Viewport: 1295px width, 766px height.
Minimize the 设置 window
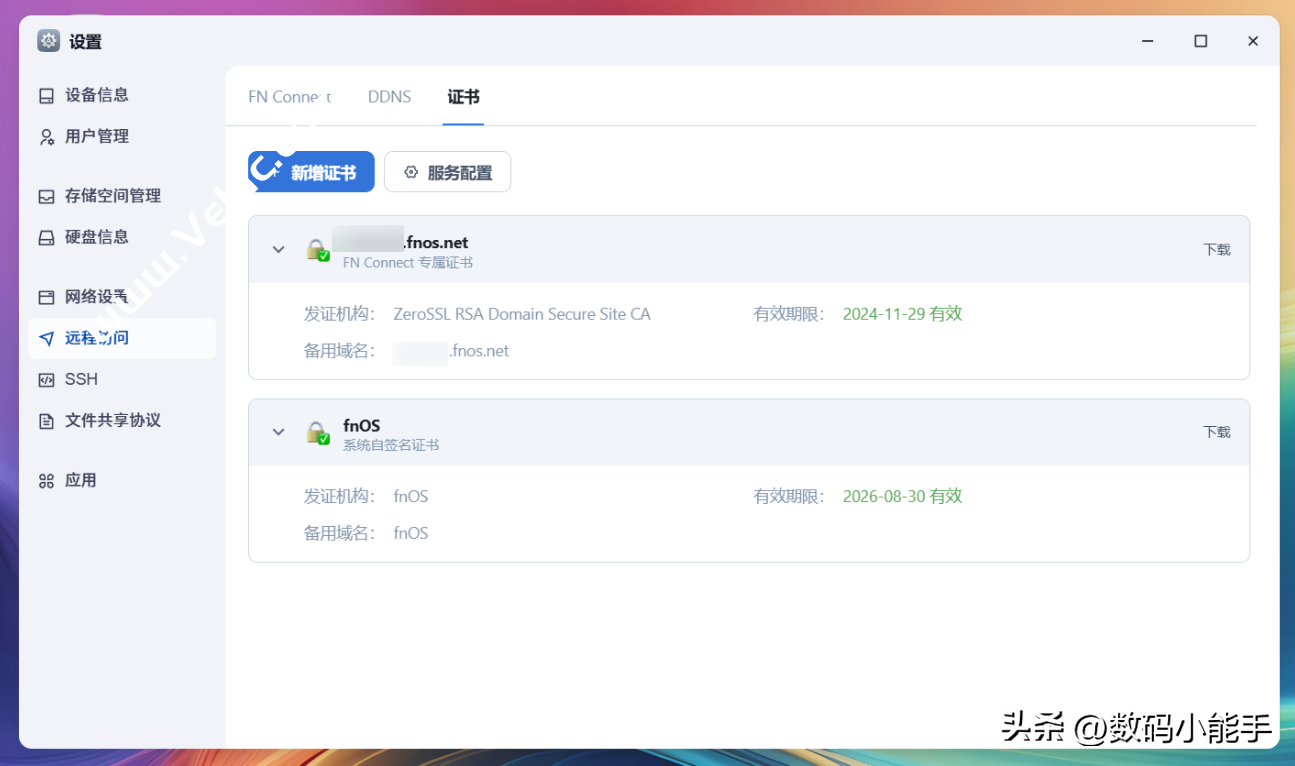[1149, 41]
